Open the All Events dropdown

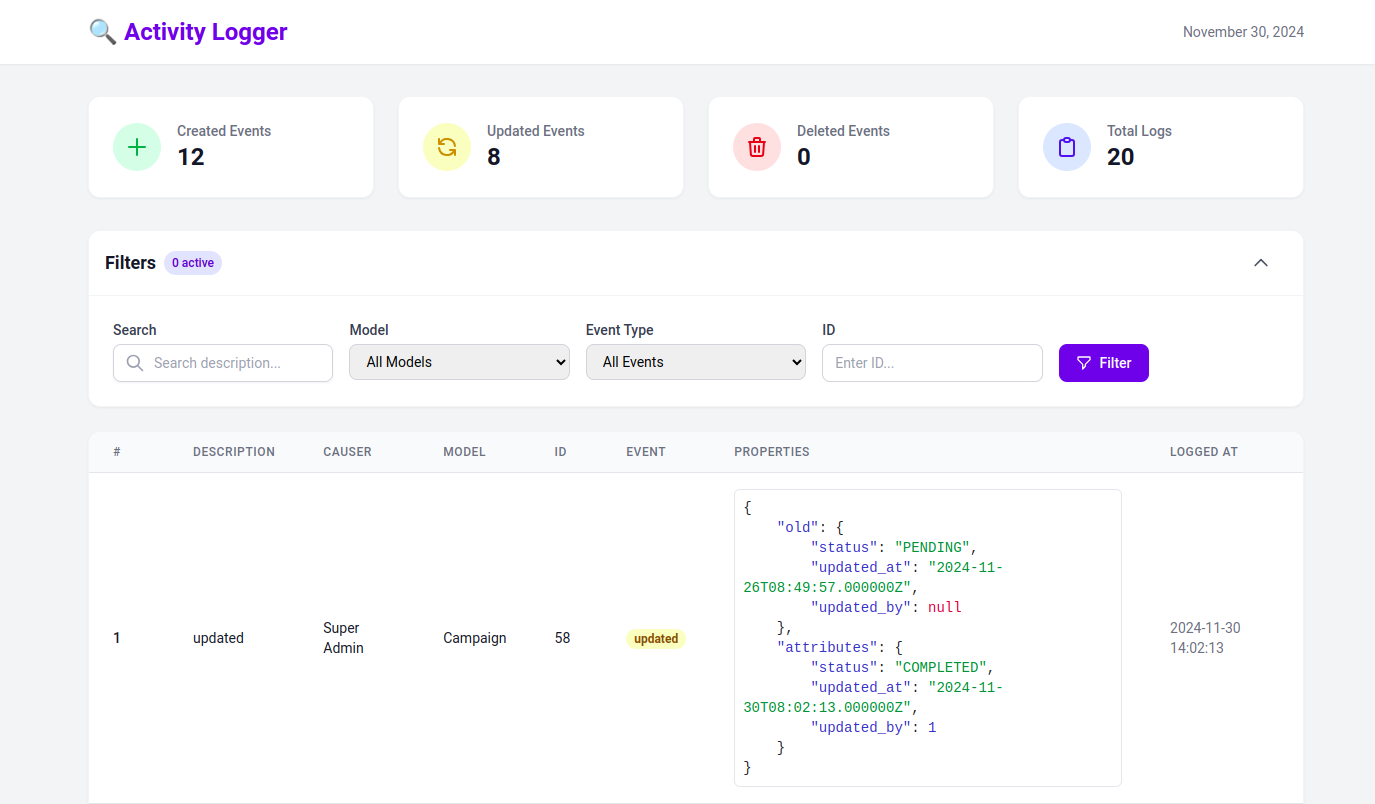695,362
